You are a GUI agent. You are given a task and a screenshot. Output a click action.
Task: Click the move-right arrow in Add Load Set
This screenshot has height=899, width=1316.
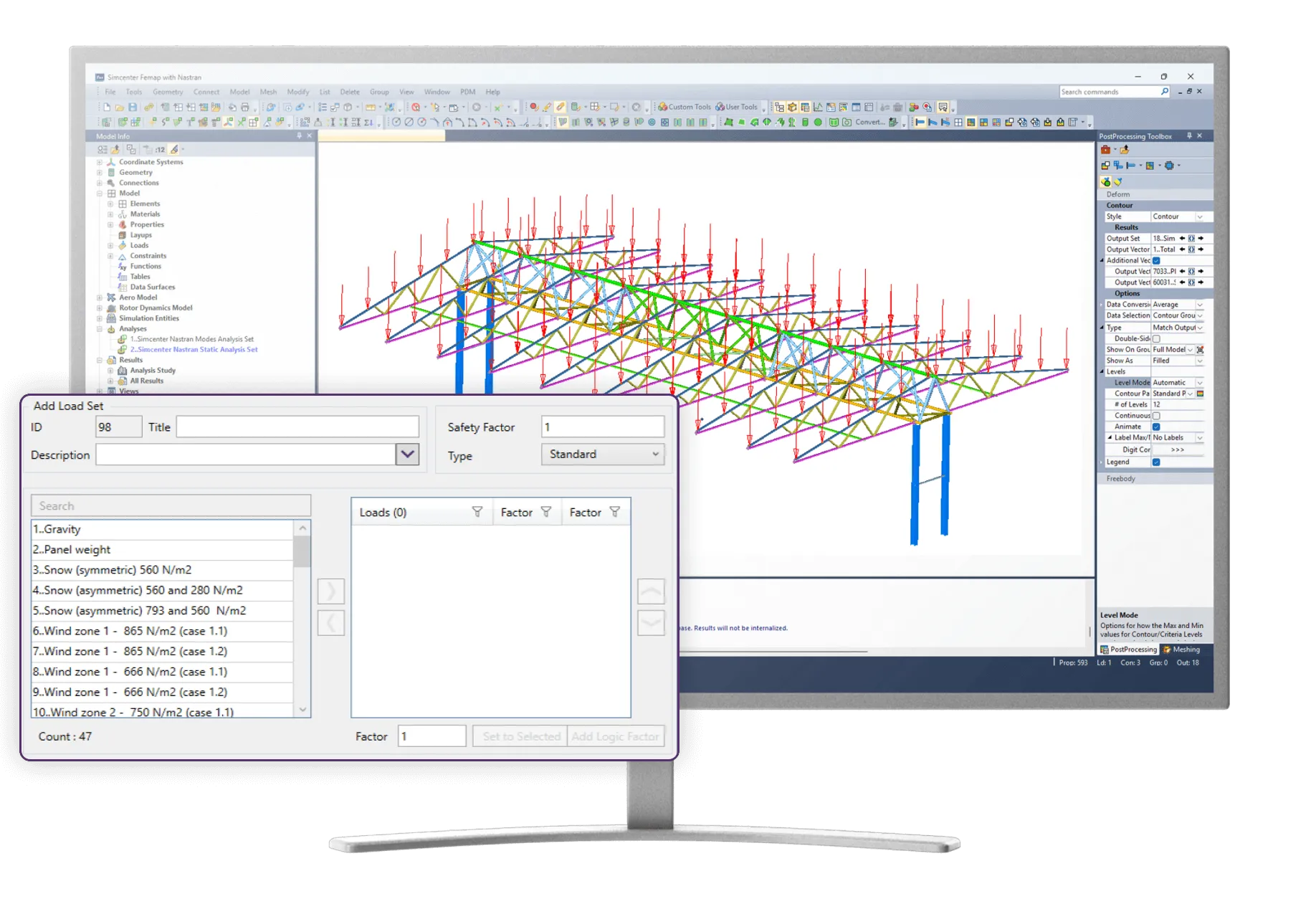331,591
